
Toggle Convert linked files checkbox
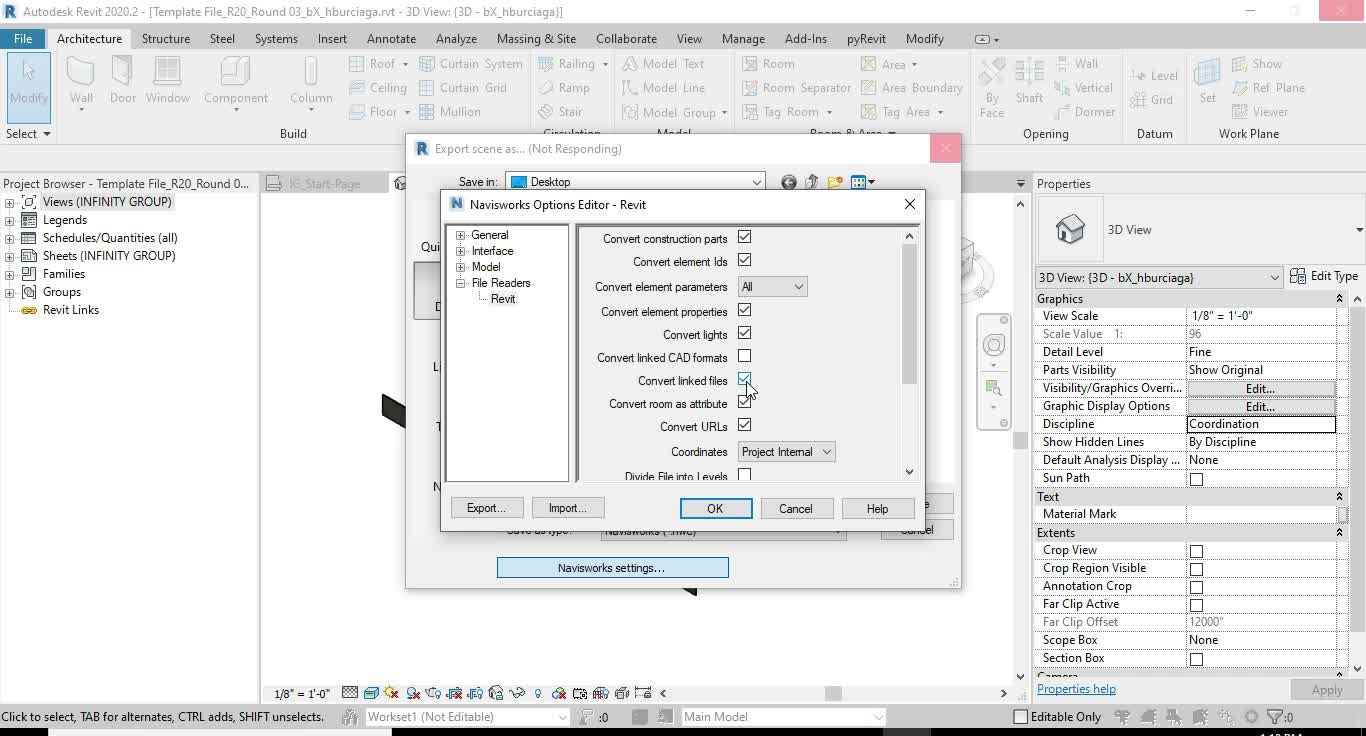click(x=744, y=379)
